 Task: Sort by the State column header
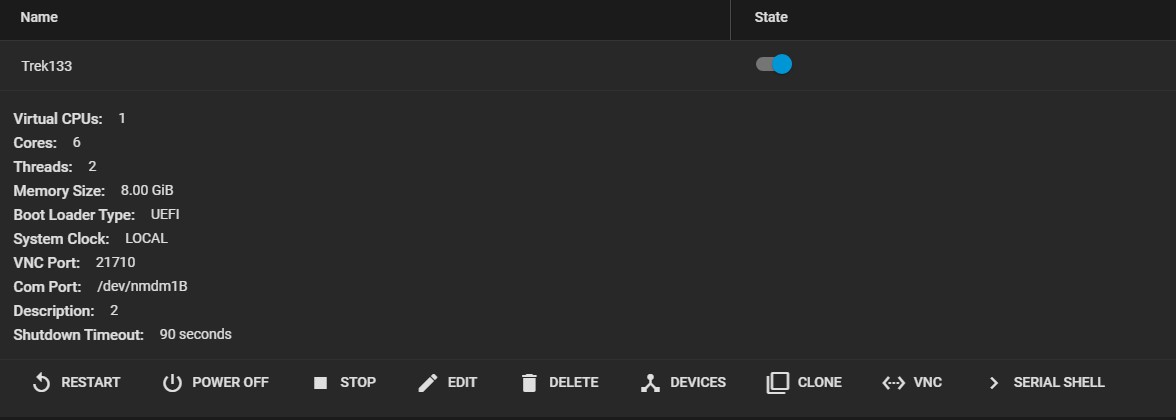click(771, 17)
